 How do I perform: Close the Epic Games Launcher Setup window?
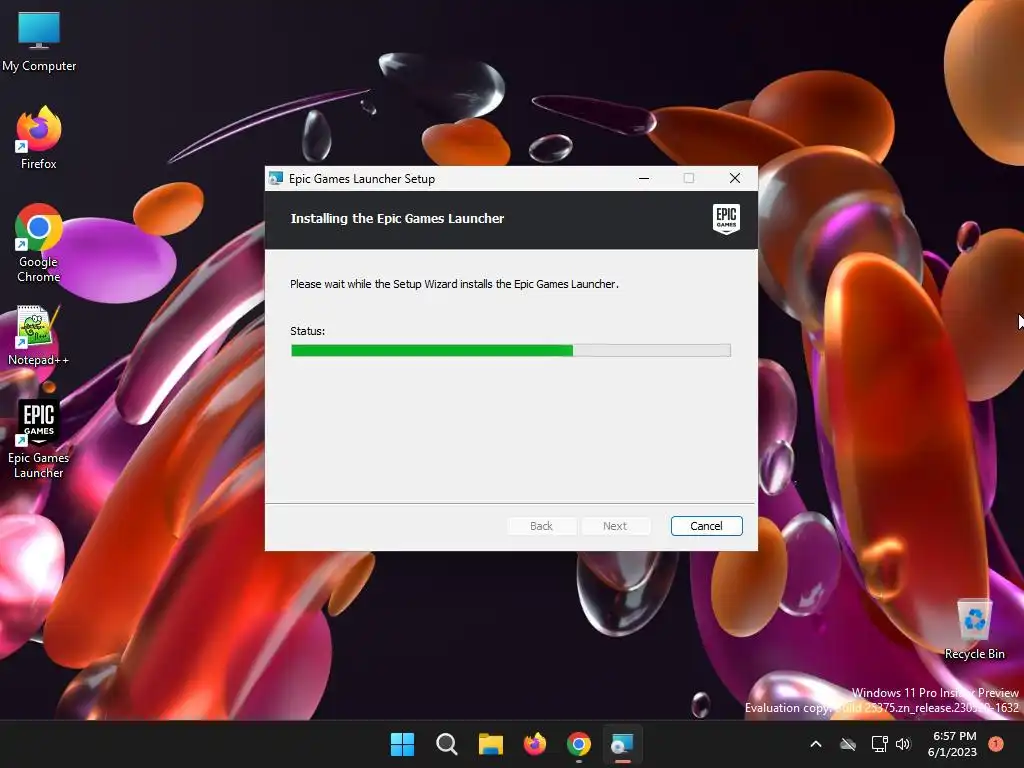click(735, 178)
